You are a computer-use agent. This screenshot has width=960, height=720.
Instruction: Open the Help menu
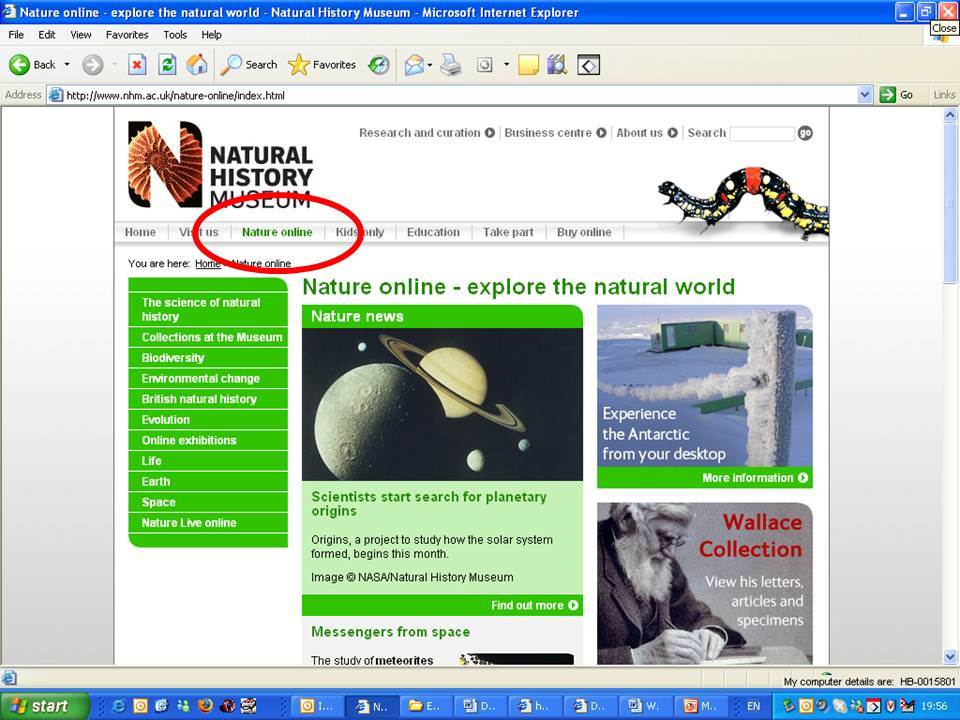(211, 35)
